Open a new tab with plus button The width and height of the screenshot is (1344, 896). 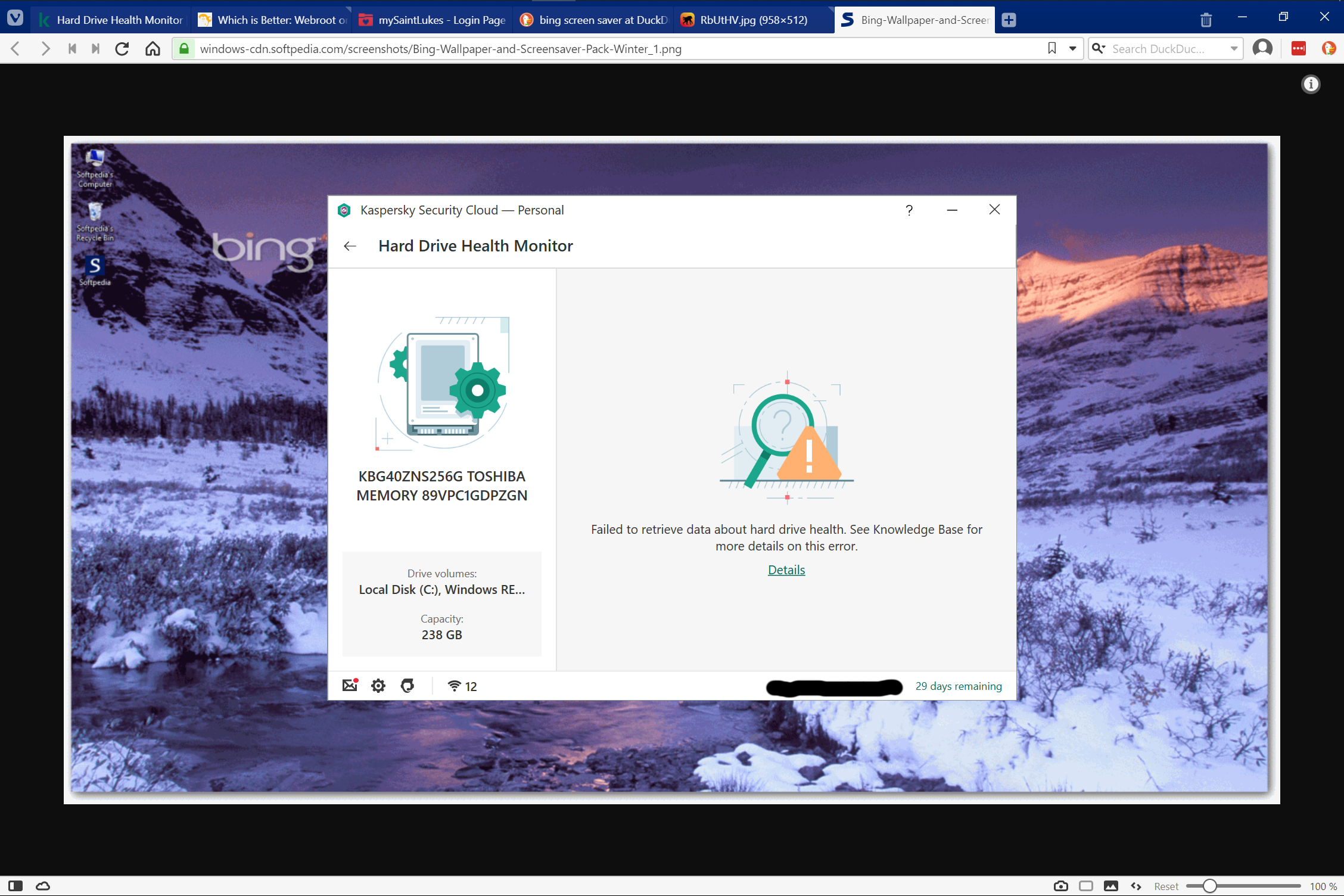1009,20
